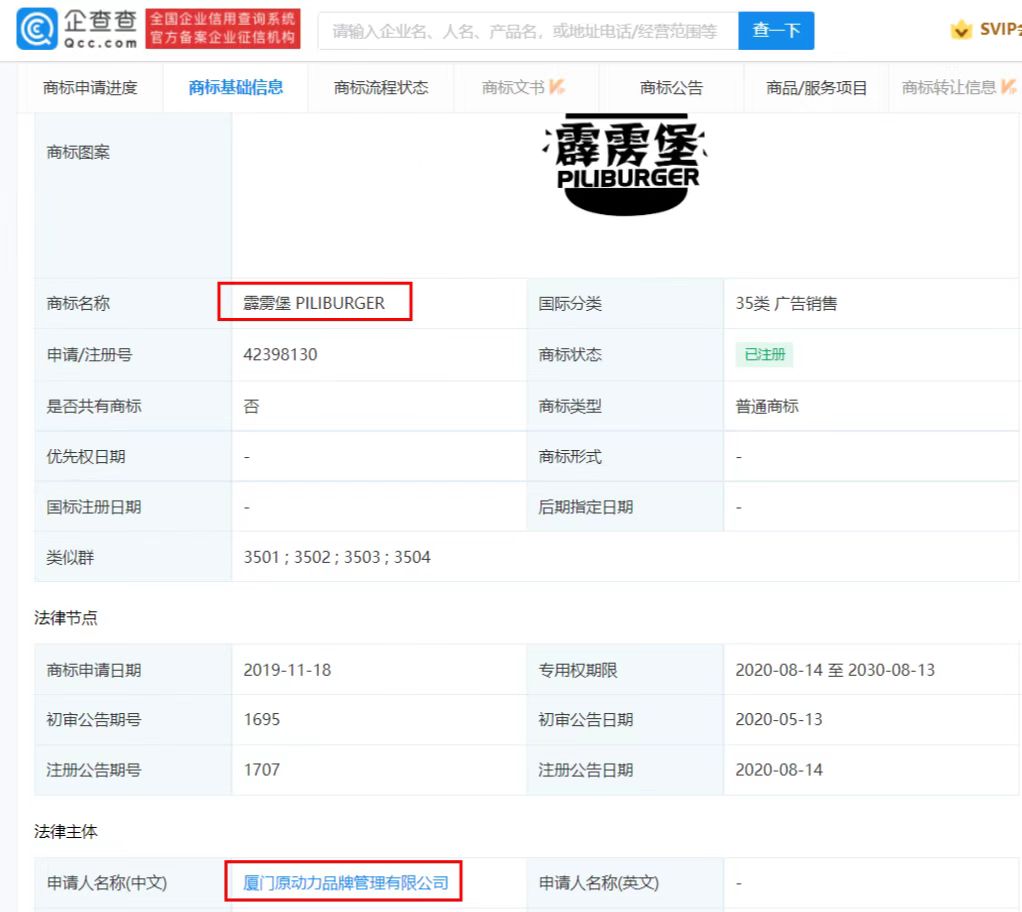Select trademark name 霹雳堡 PILIBURGER text
1022x912 pixels.
click(314, 303)
